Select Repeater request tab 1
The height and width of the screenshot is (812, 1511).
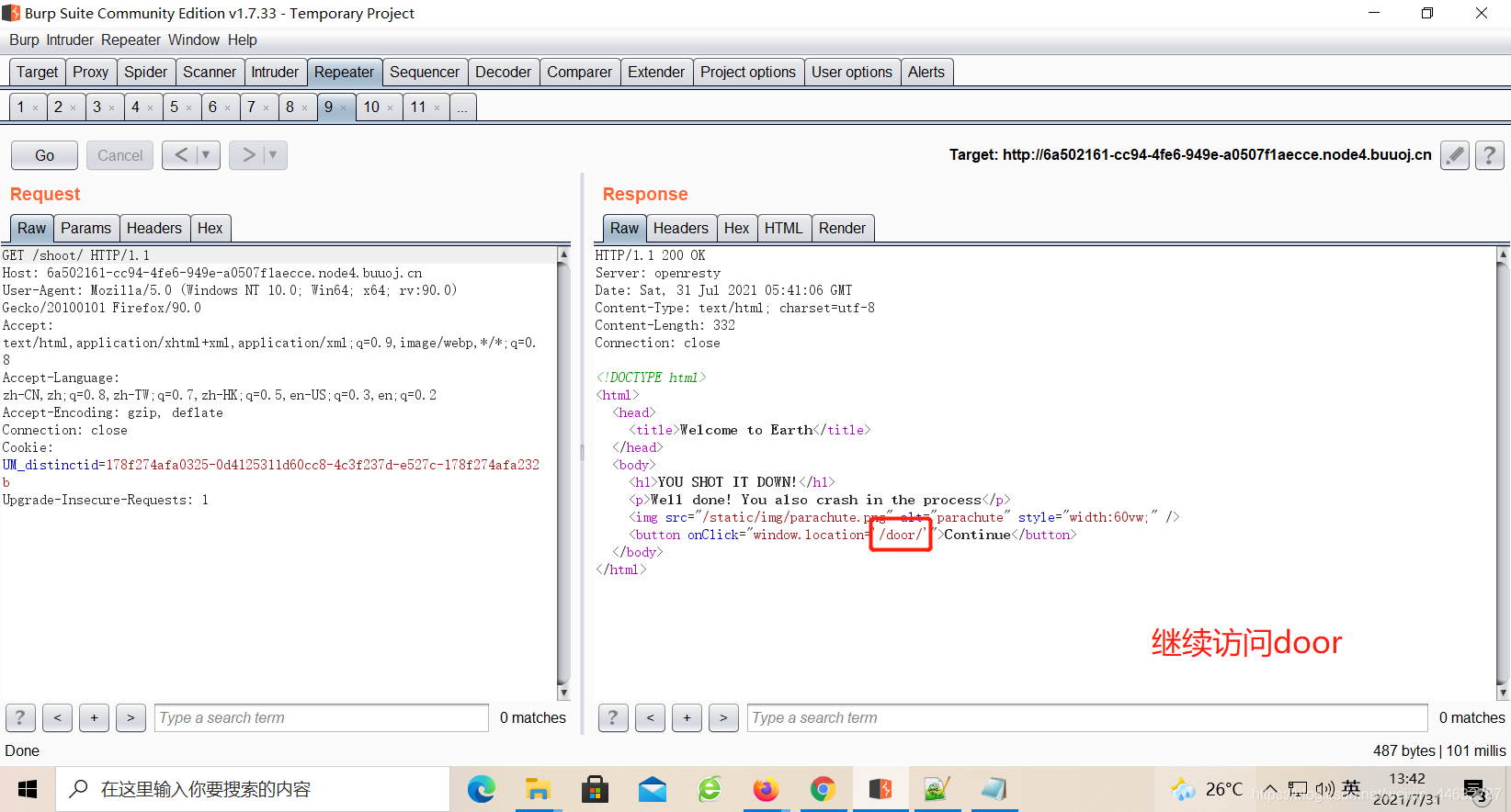(x=20, y=107)
